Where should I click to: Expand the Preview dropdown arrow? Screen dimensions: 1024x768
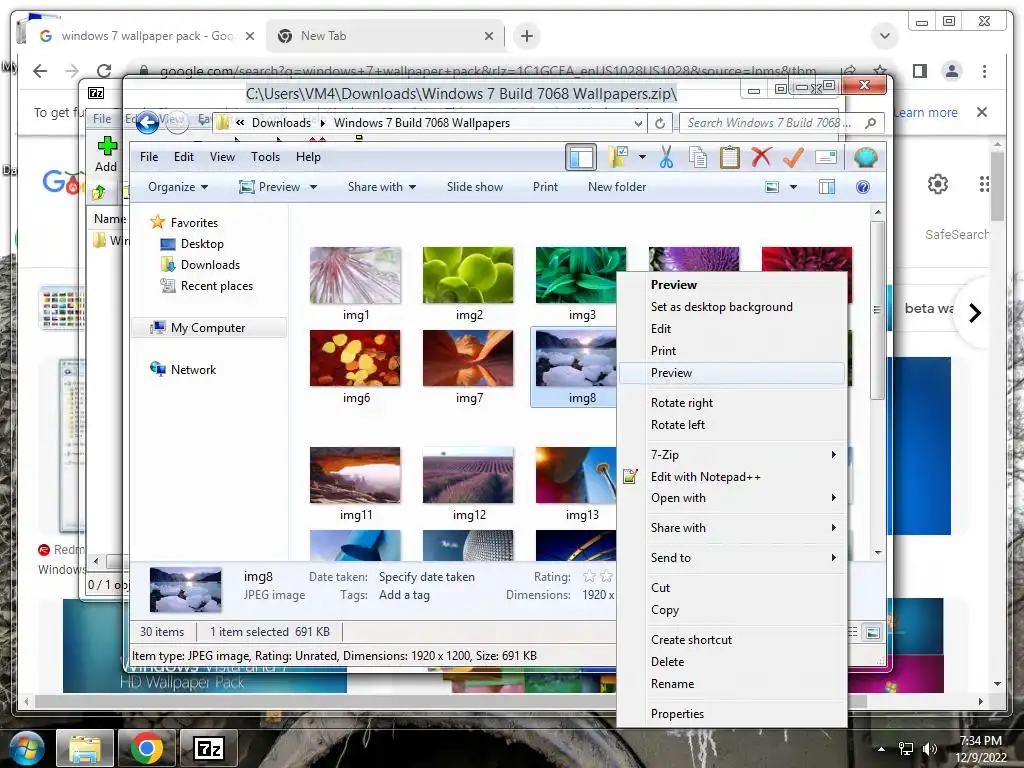pyautogui.click(x=313, y=187)
